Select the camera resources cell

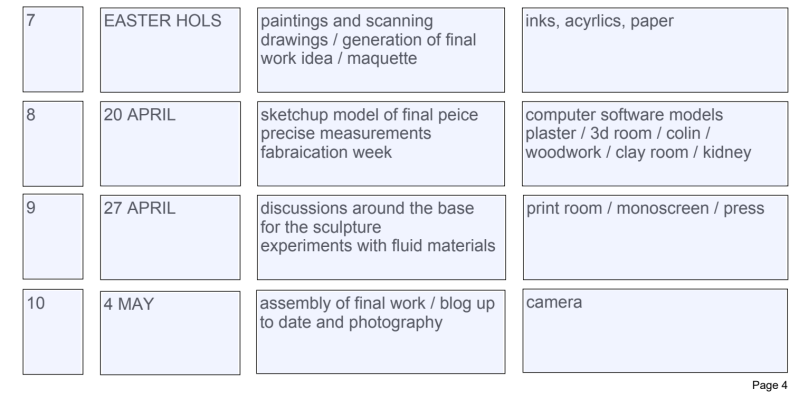tap(655, 331)
